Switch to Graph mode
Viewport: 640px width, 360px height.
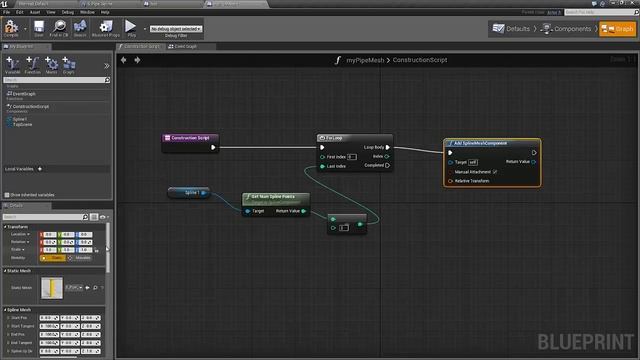618,29
